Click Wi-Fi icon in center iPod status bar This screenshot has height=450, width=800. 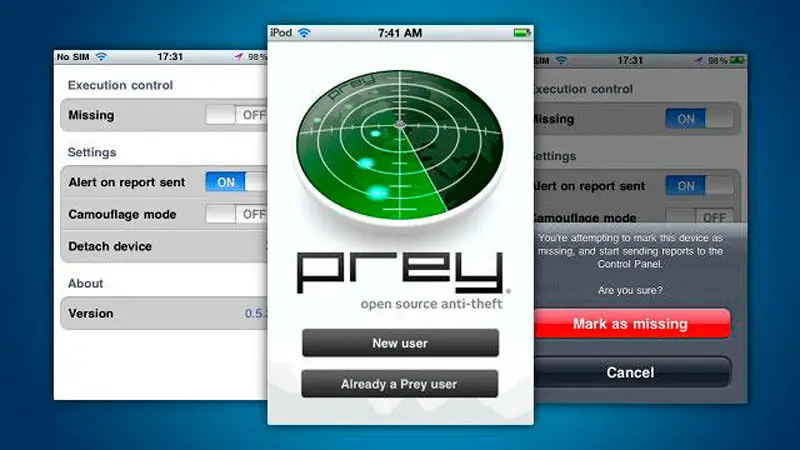tap(304, 33)
